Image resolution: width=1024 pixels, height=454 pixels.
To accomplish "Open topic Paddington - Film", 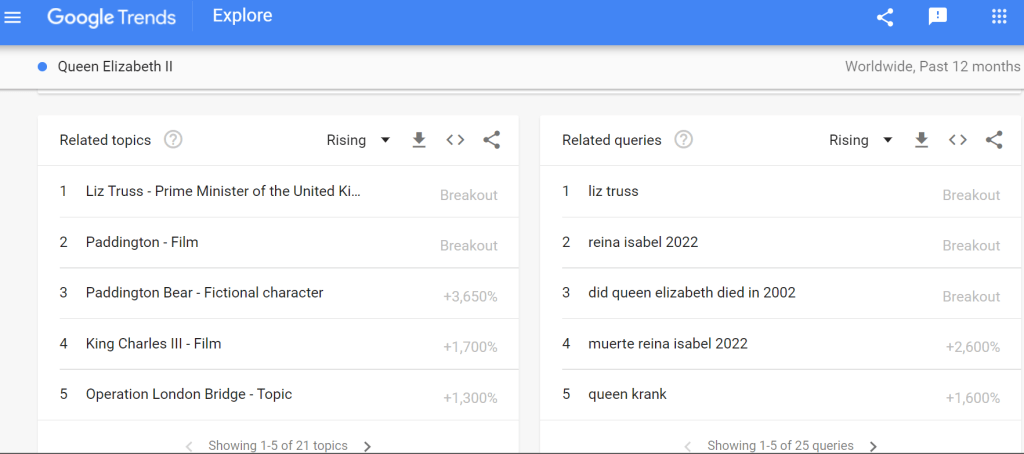I will pyautogui.click(x=142, y=242).
